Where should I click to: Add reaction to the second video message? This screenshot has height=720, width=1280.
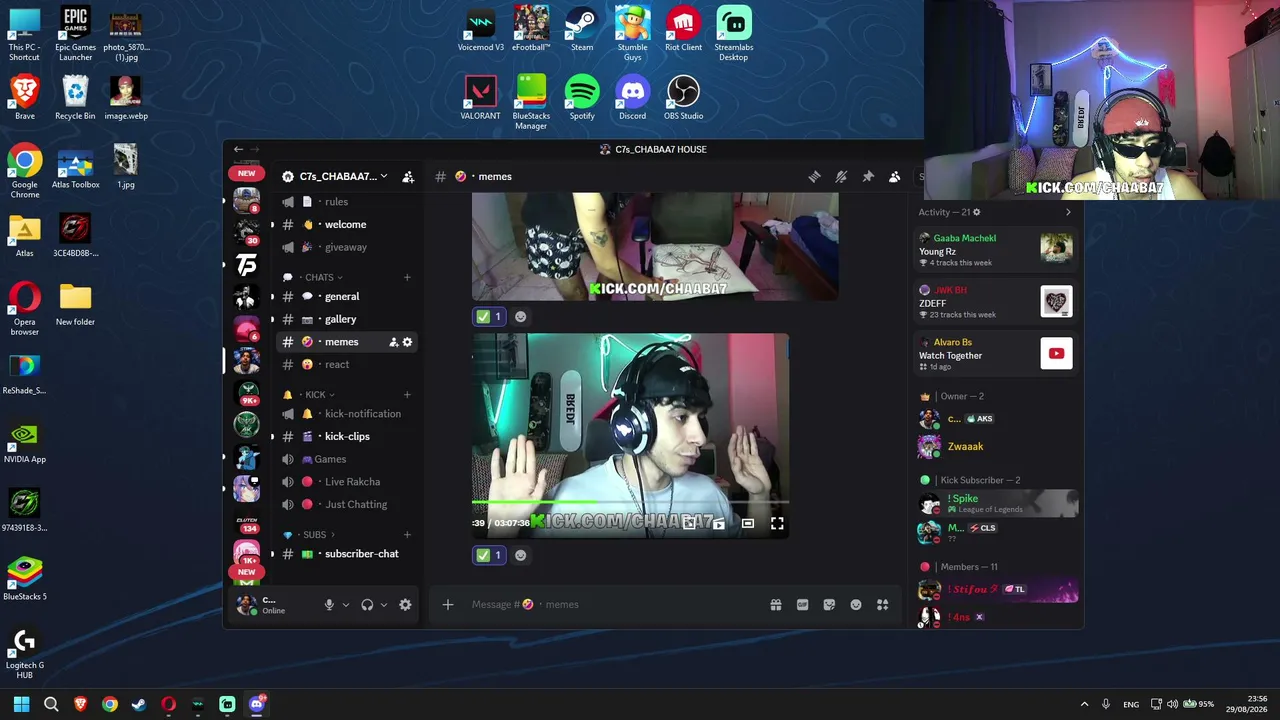(x=520, y=555)
